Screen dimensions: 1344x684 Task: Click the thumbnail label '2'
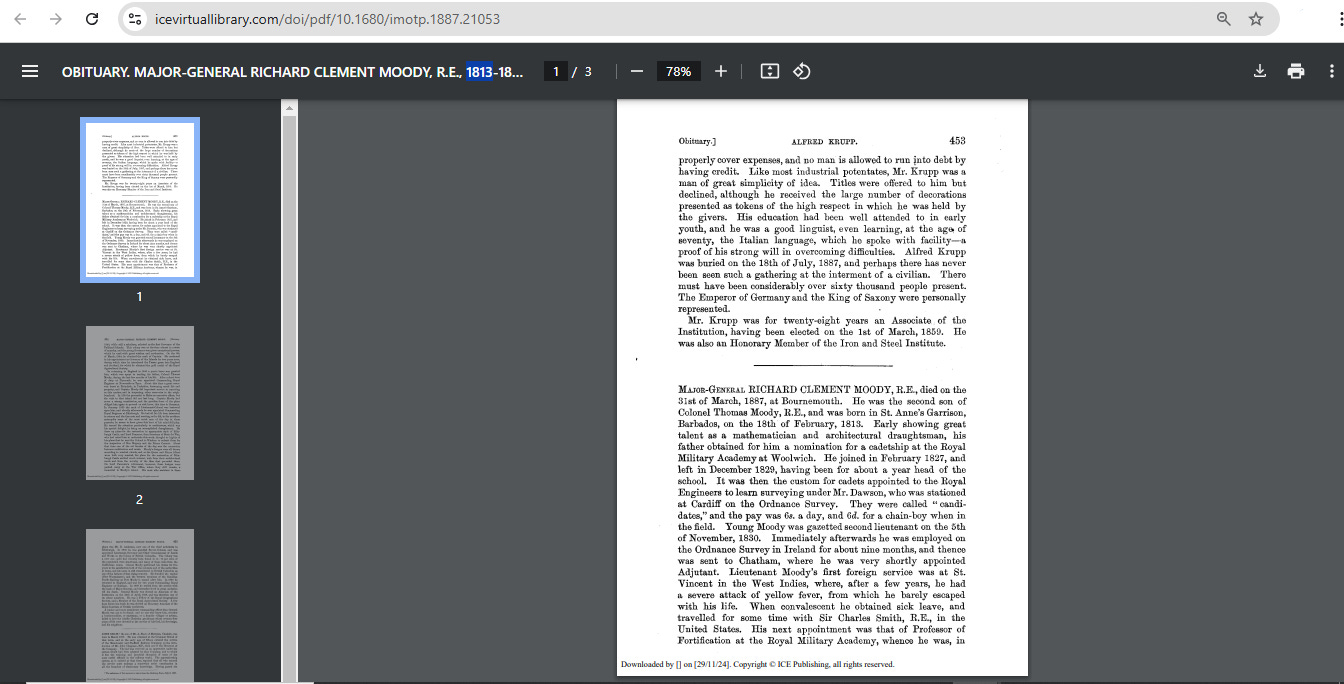pyautogui.click(x=140, y=499)
